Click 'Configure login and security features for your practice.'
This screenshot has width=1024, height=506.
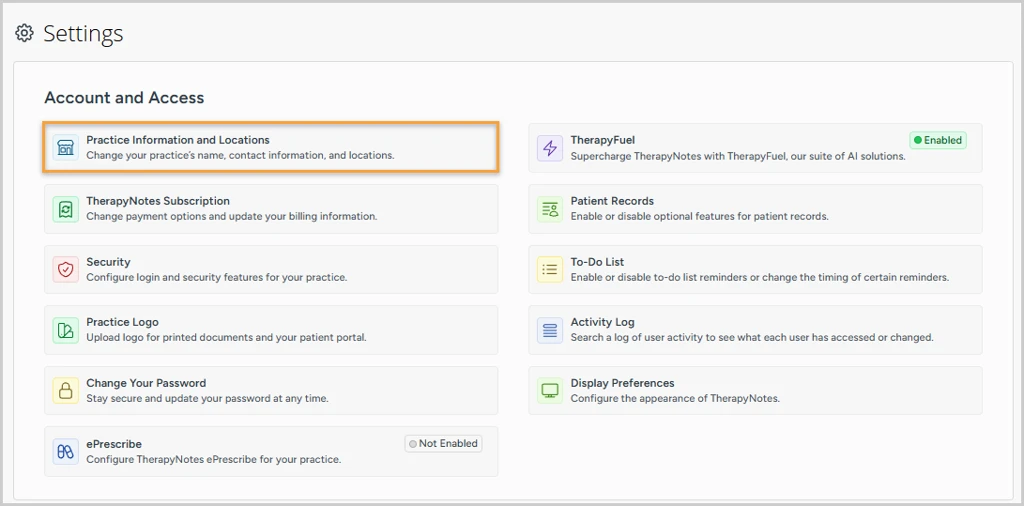(x=217, y=277)
